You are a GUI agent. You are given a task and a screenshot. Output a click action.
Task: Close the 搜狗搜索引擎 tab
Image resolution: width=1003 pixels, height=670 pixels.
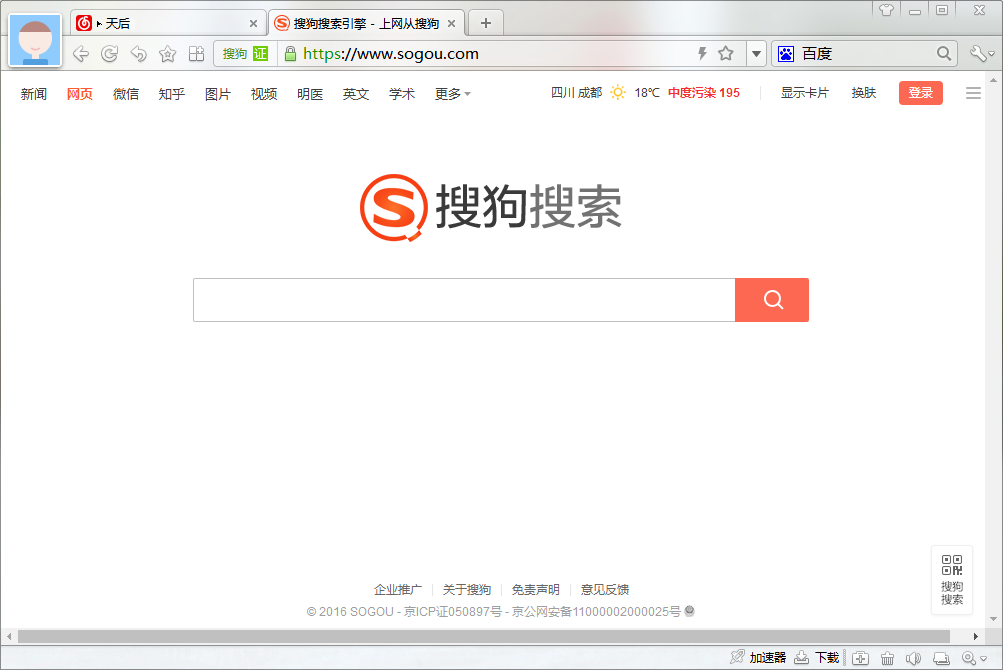coord(452,24)
